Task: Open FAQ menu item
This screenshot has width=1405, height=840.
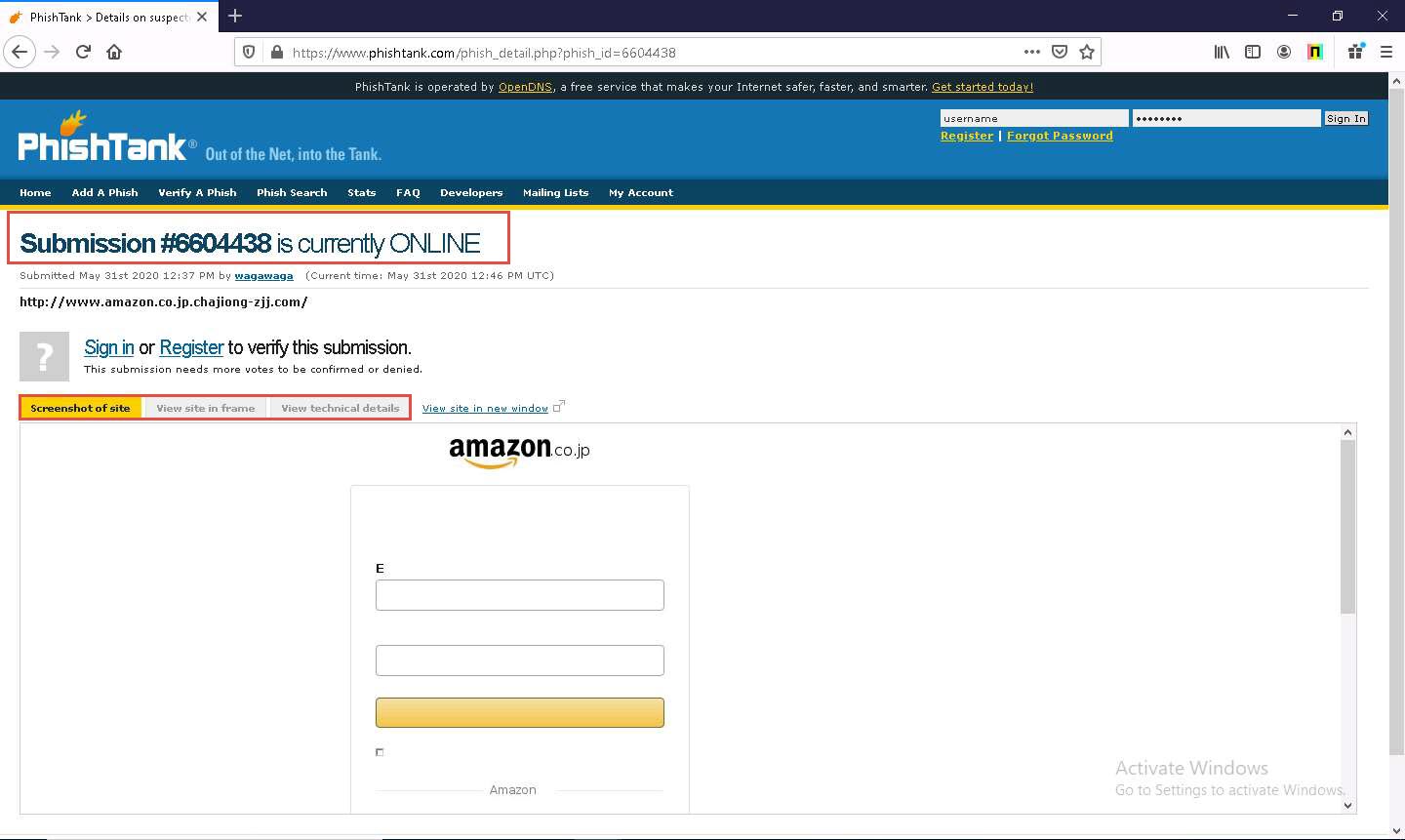Action: (408, 192)
